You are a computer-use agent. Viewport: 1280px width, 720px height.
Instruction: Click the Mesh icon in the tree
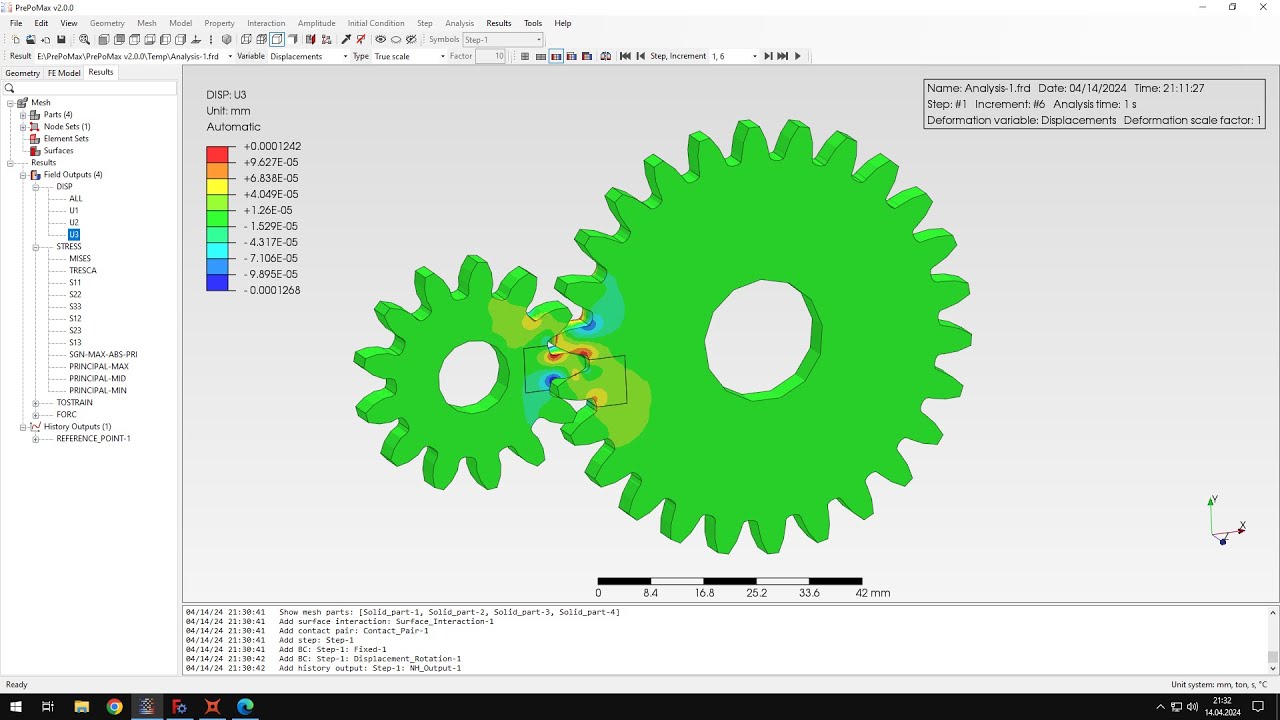coord(21,102)
